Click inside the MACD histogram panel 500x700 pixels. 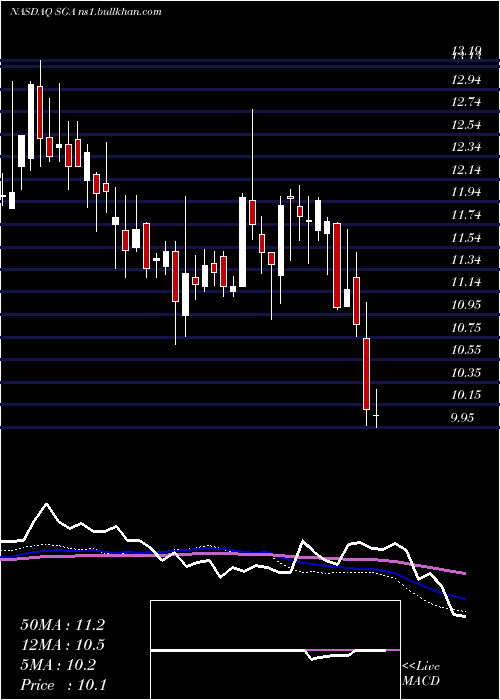coord(275,650)
